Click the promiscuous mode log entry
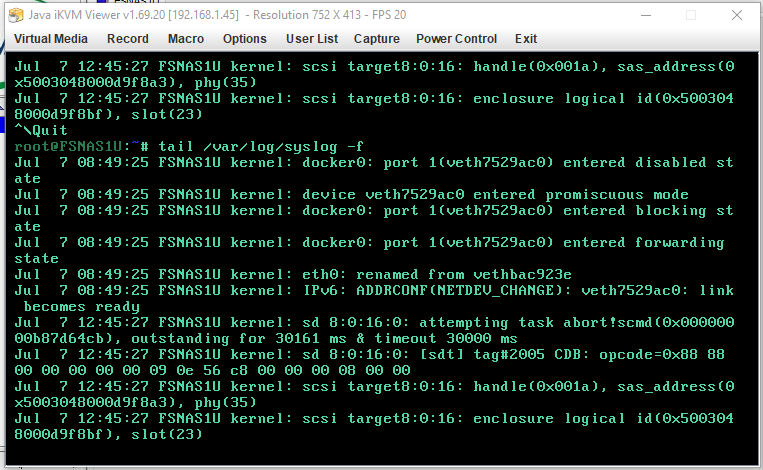763x470 pixels. click(351, 195)
